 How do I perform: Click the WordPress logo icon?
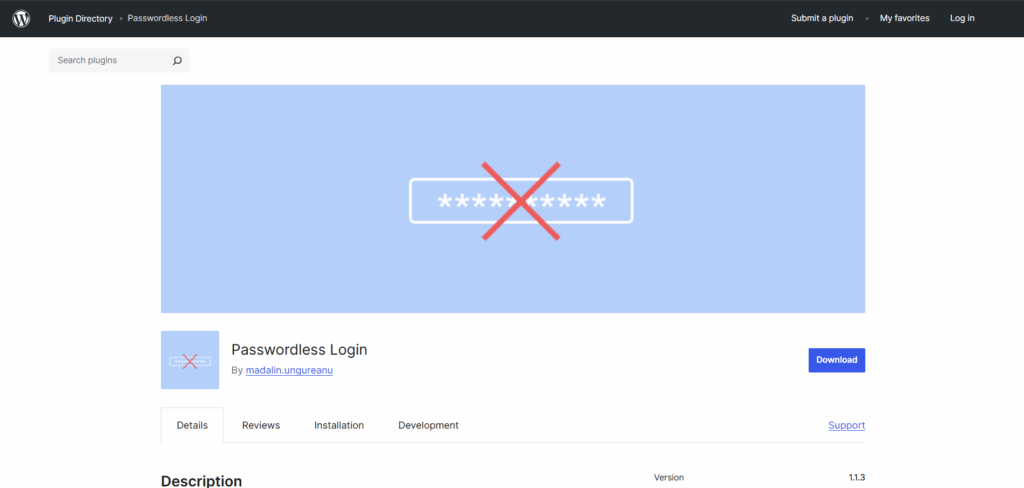21,18
